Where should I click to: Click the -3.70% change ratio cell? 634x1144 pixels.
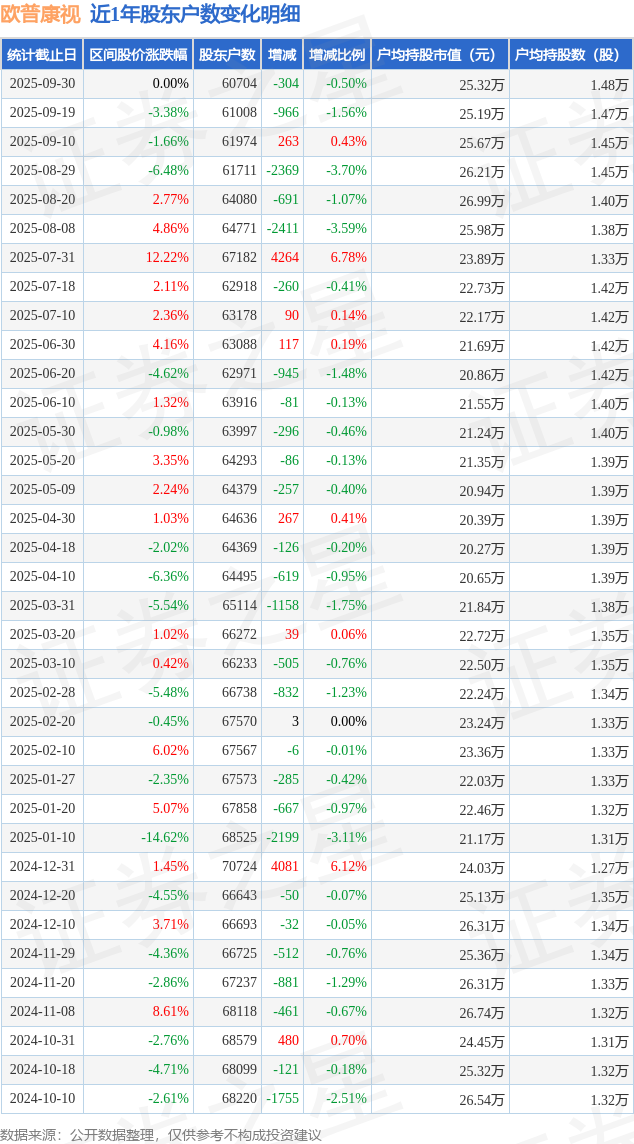click(346, 171)
